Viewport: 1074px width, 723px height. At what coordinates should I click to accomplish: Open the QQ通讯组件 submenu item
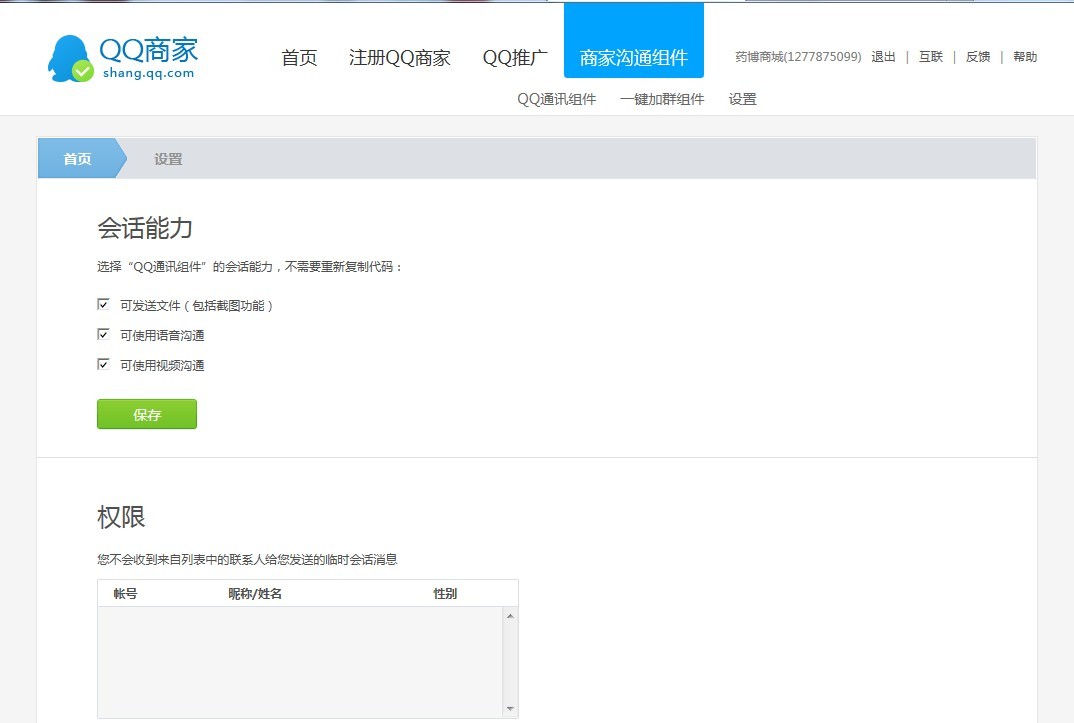point(557,99)
